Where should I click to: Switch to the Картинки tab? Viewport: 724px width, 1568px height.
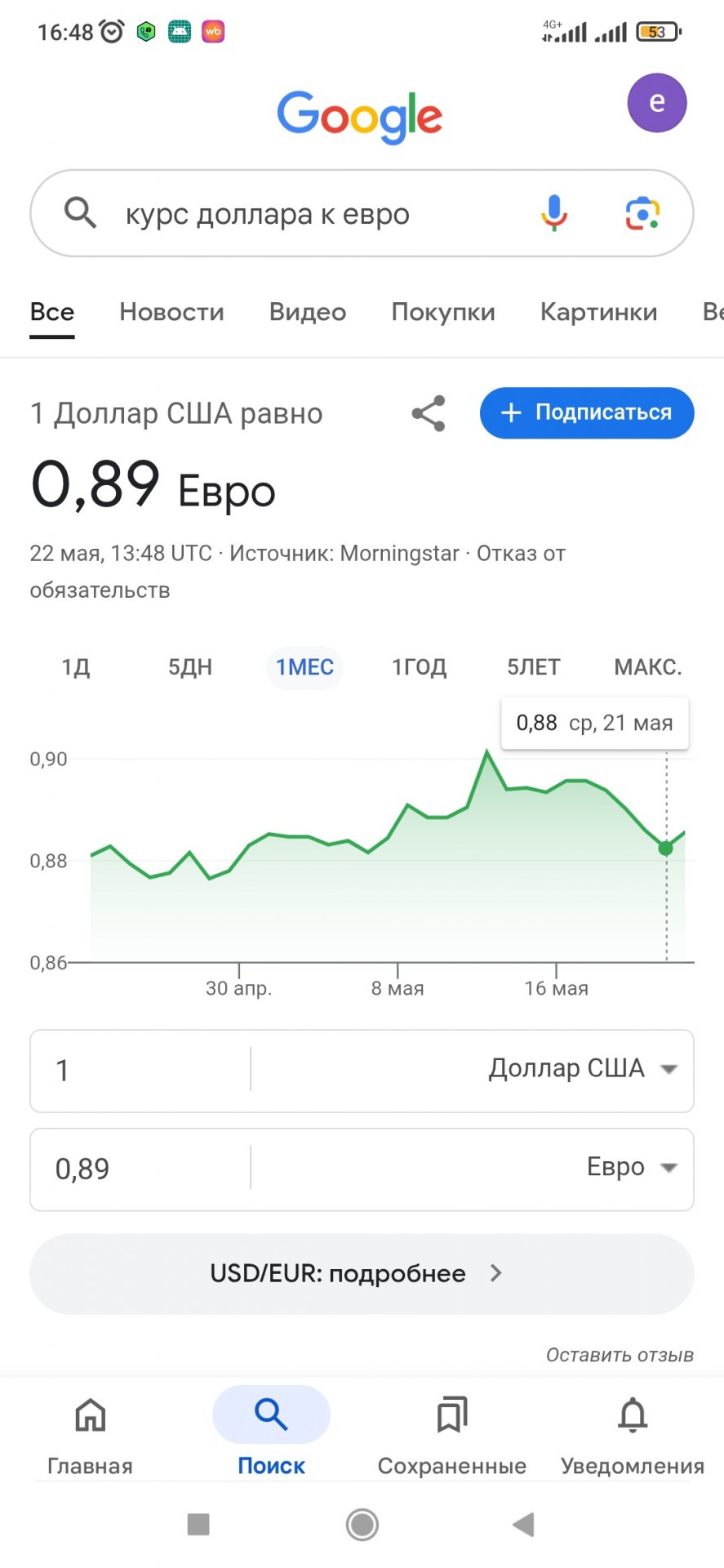tap(598, 312)
